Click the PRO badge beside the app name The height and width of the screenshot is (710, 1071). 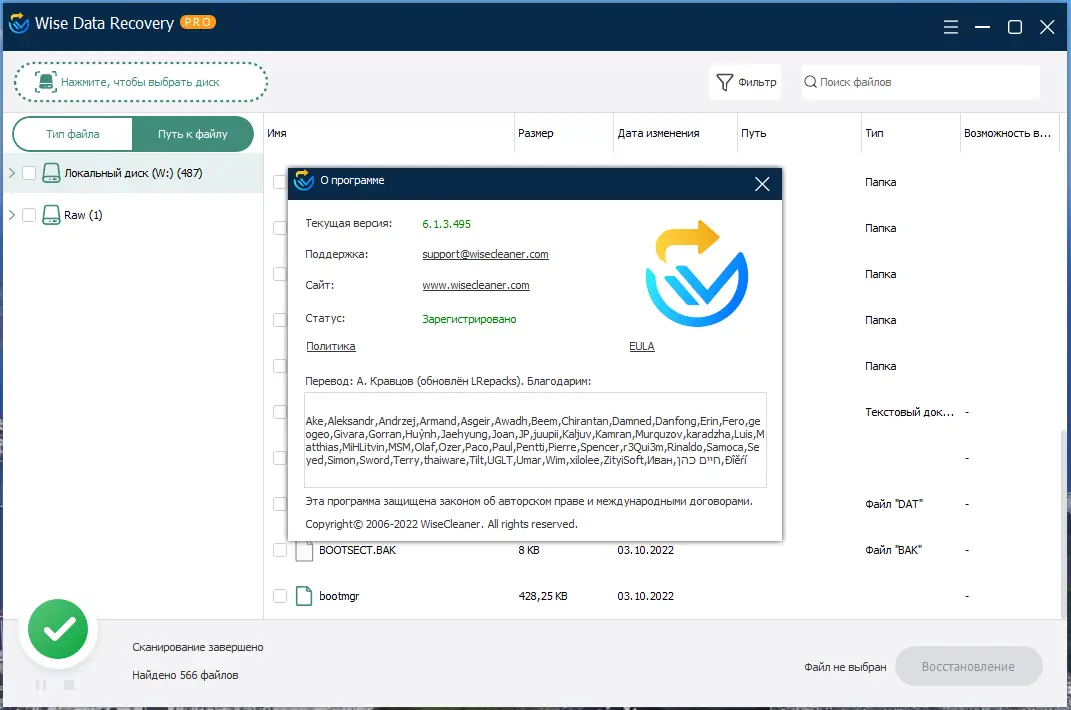[199, 20]
